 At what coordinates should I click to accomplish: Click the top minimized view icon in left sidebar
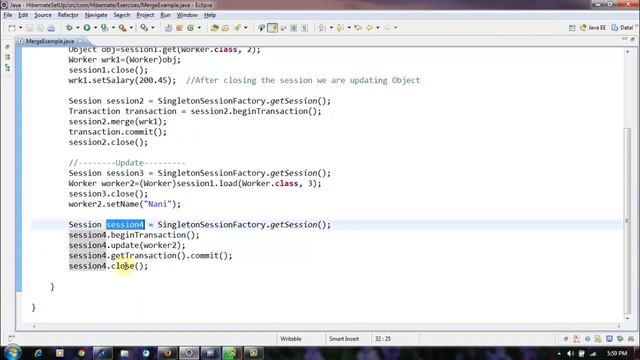pos(7,47)
